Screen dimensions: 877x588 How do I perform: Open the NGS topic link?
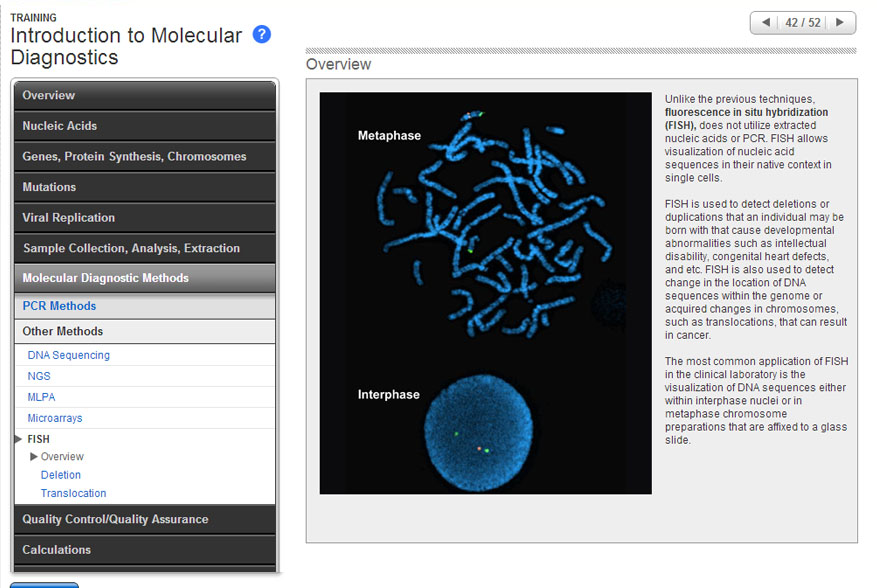click(39, 376)
